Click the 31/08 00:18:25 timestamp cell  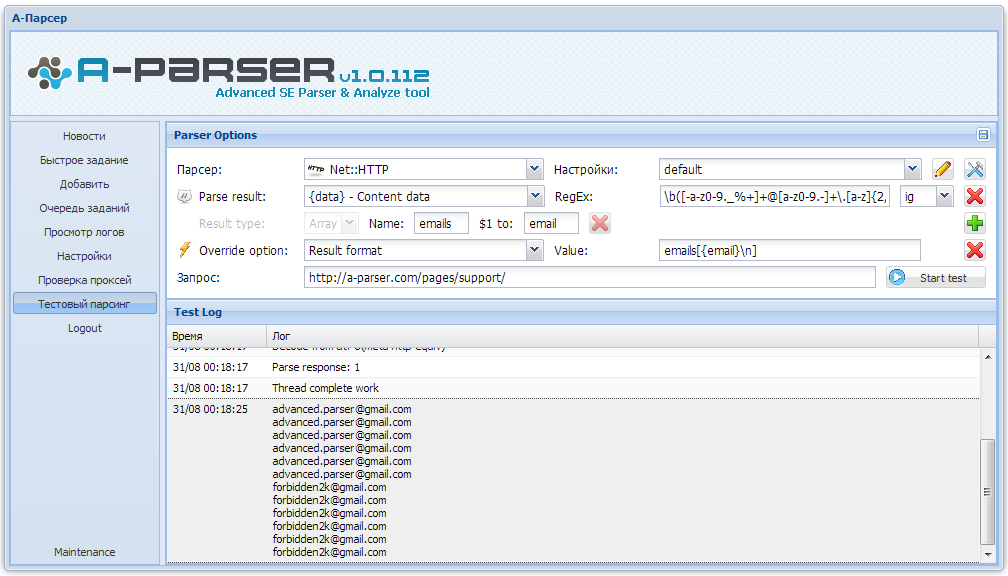(210, 410)
